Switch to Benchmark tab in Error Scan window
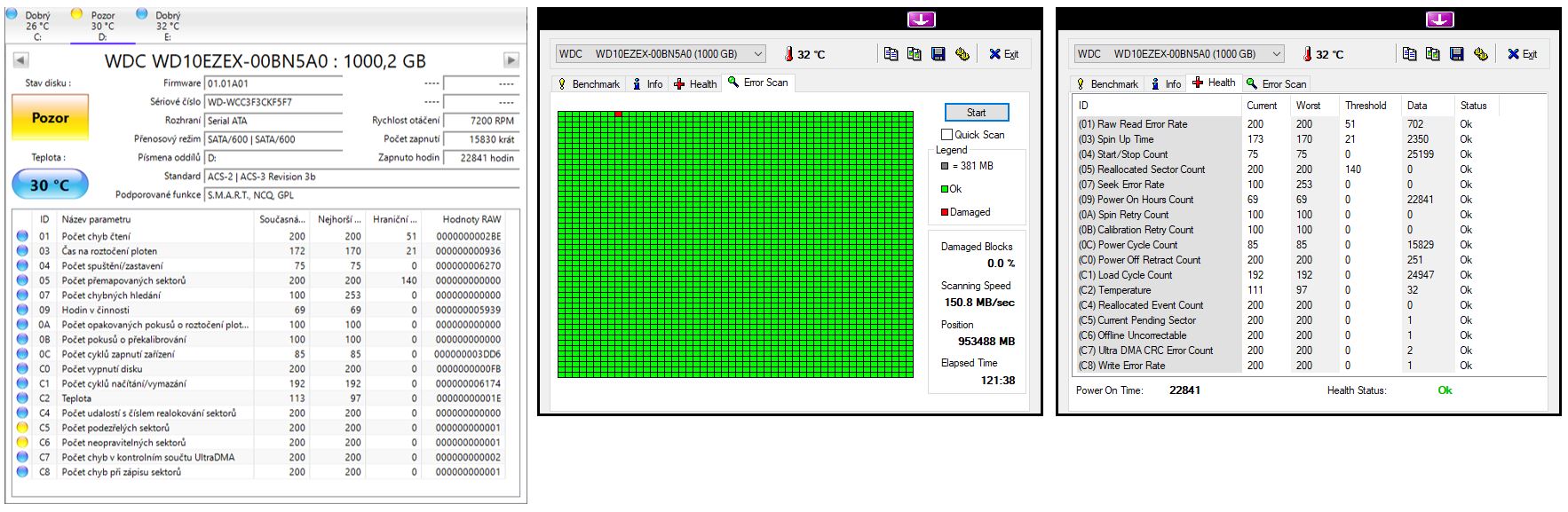This screenshot has width=1568, height=512. (x=588, y=84)
